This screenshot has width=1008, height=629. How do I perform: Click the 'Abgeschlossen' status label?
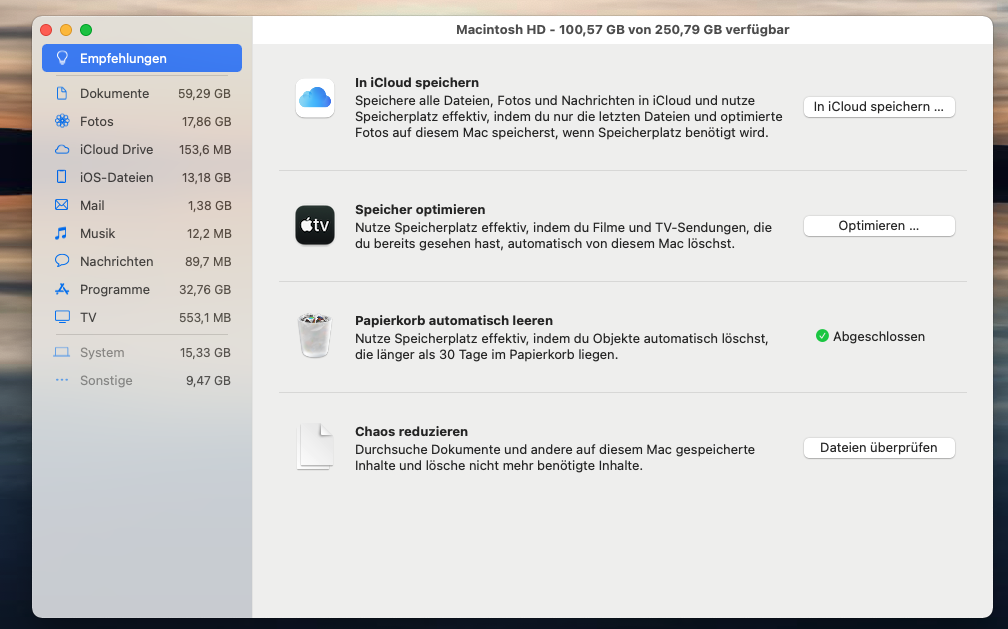(879, 336)
